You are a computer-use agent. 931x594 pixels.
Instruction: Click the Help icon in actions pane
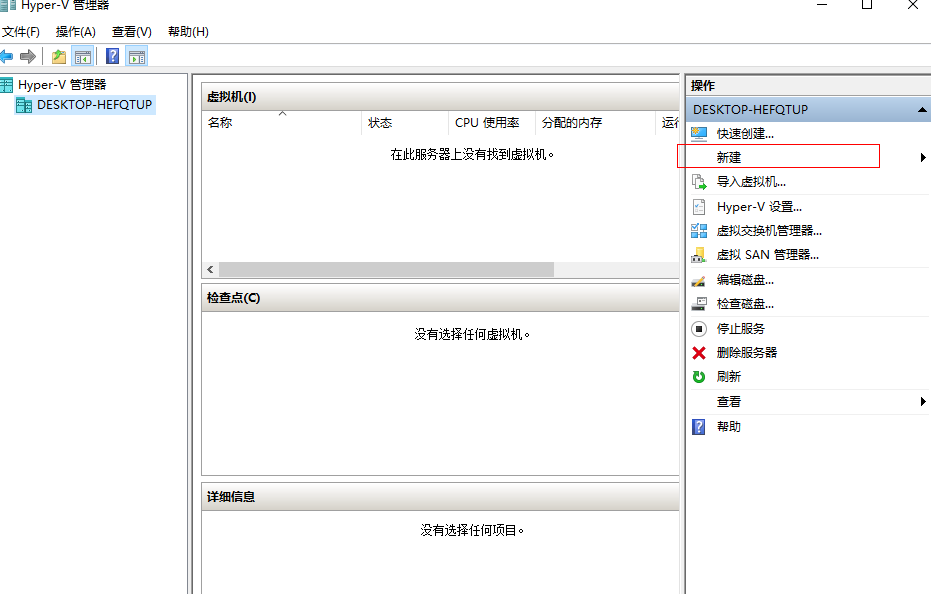699,426
